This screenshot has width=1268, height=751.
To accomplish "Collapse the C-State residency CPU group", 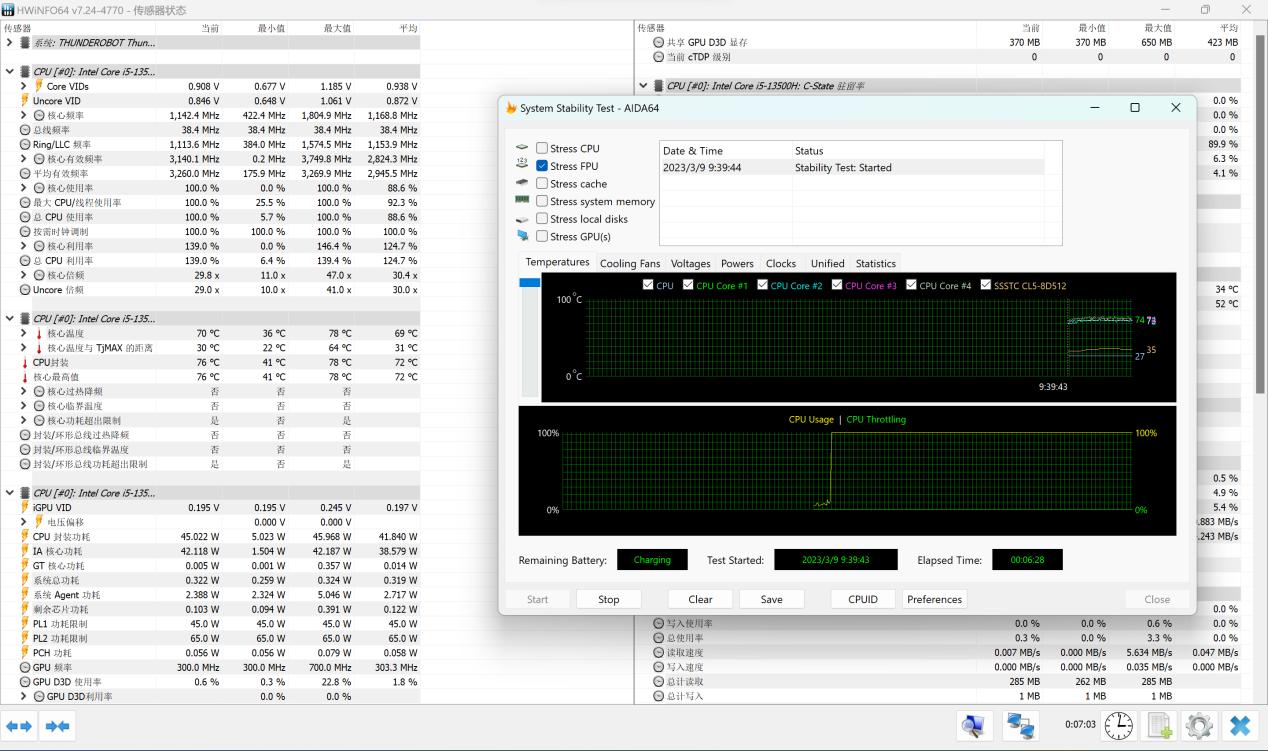I will click(x=643, y=86).
